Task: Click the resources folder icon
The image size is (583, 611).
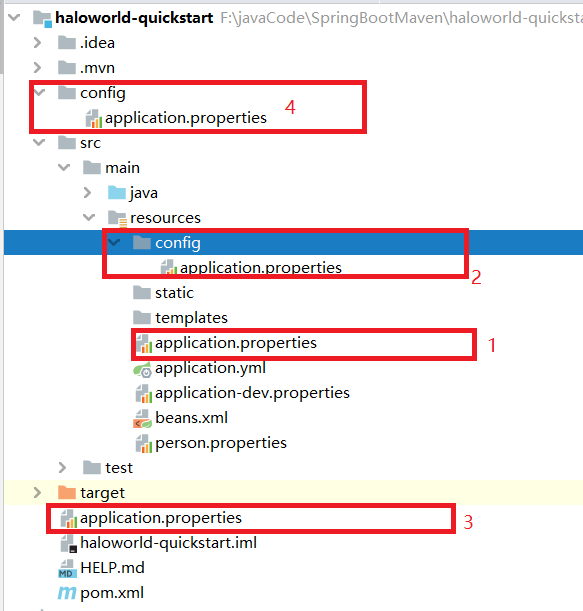Action: tap(117, 218)
